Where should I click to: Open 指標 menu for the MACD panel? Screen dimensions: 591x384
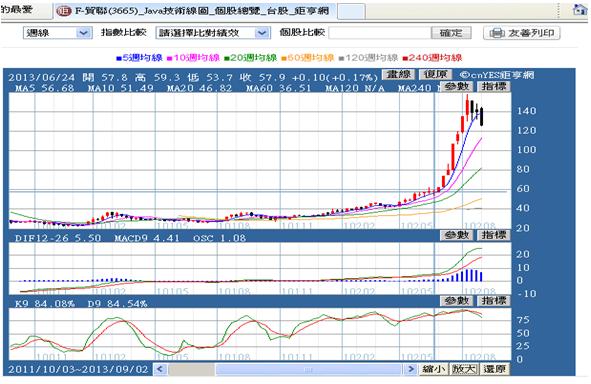click(494, 236)
